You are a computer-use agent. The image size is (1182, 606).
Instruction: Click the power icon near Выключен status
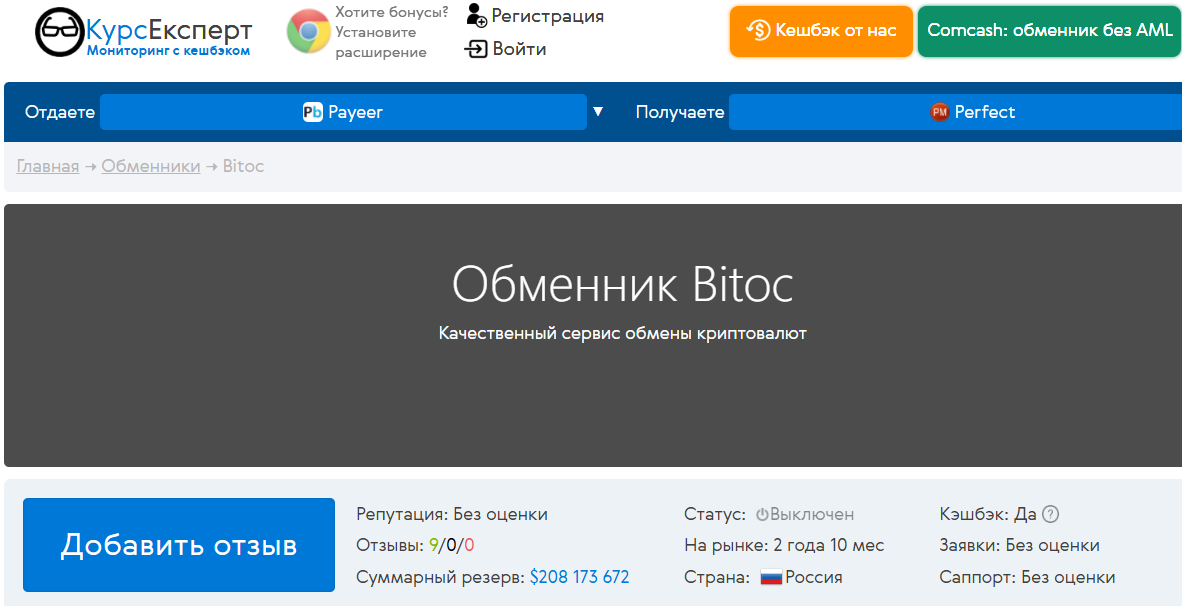pos(761,513)
